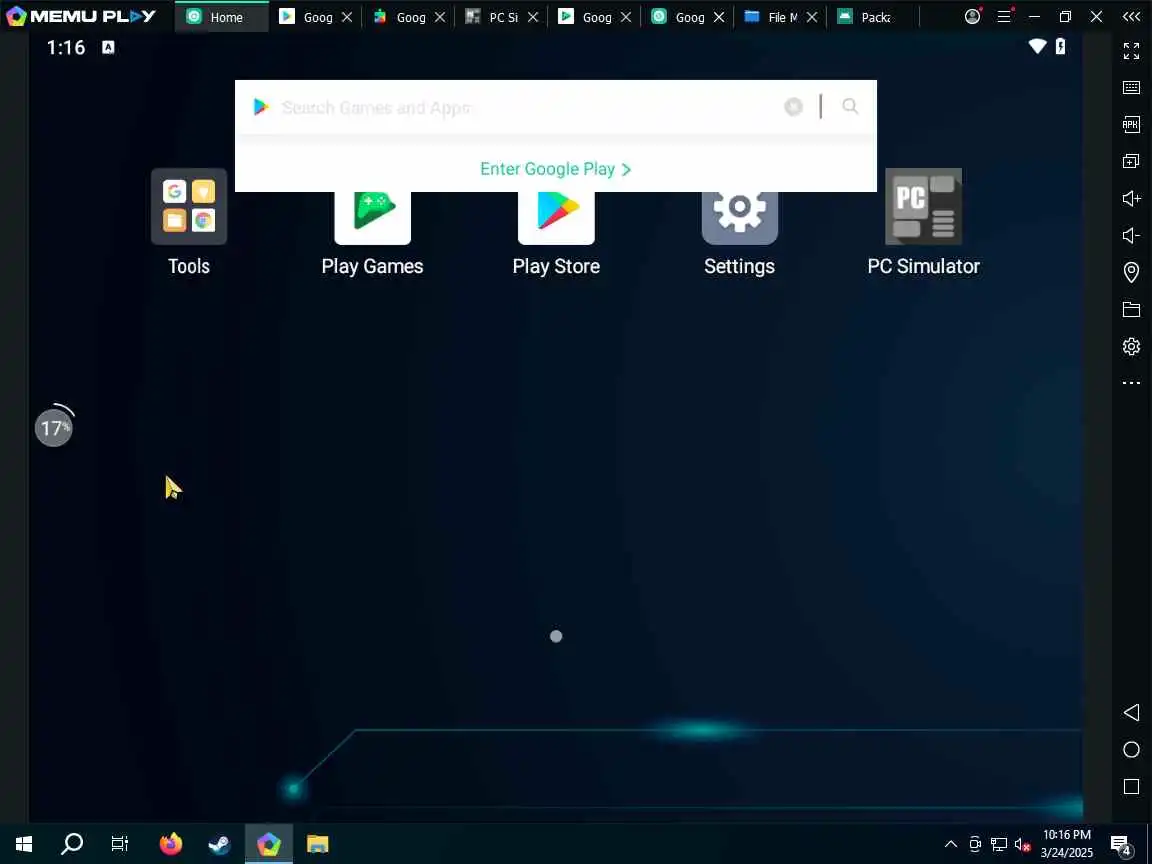The height and width of the screenshot is (864, 1152).
Task: Click the Enter Google Play link
Action: coord(555,169)
